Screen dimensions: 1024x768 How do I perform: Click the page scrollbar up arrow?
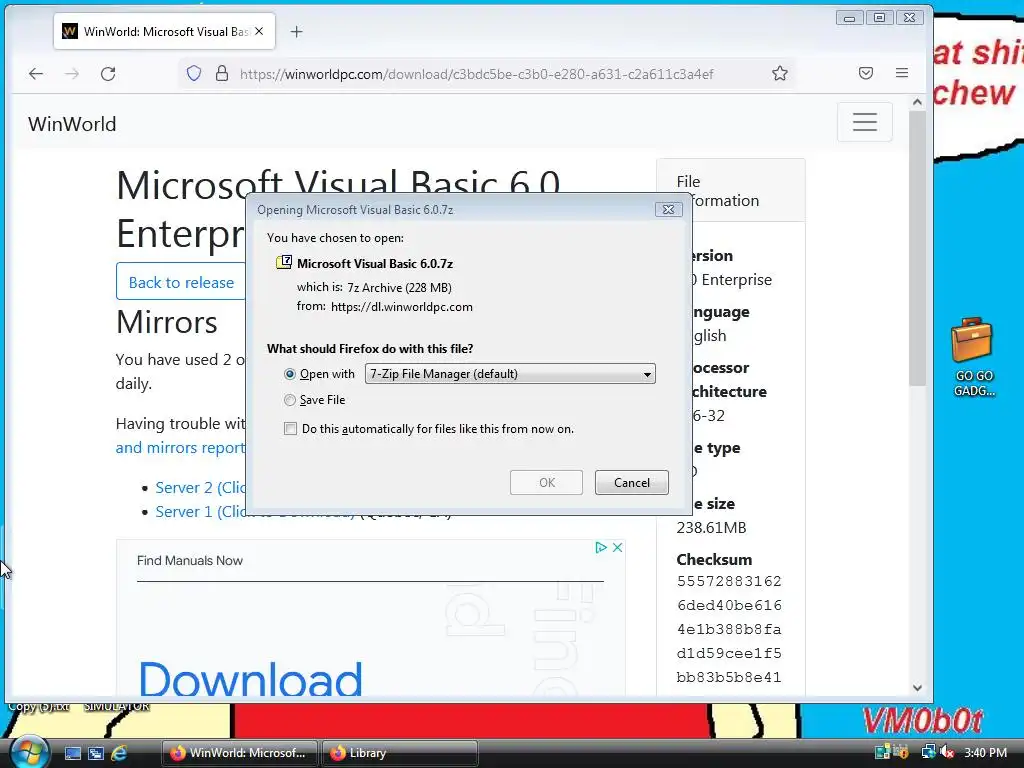pyautogui.click(x=917, y=103)
